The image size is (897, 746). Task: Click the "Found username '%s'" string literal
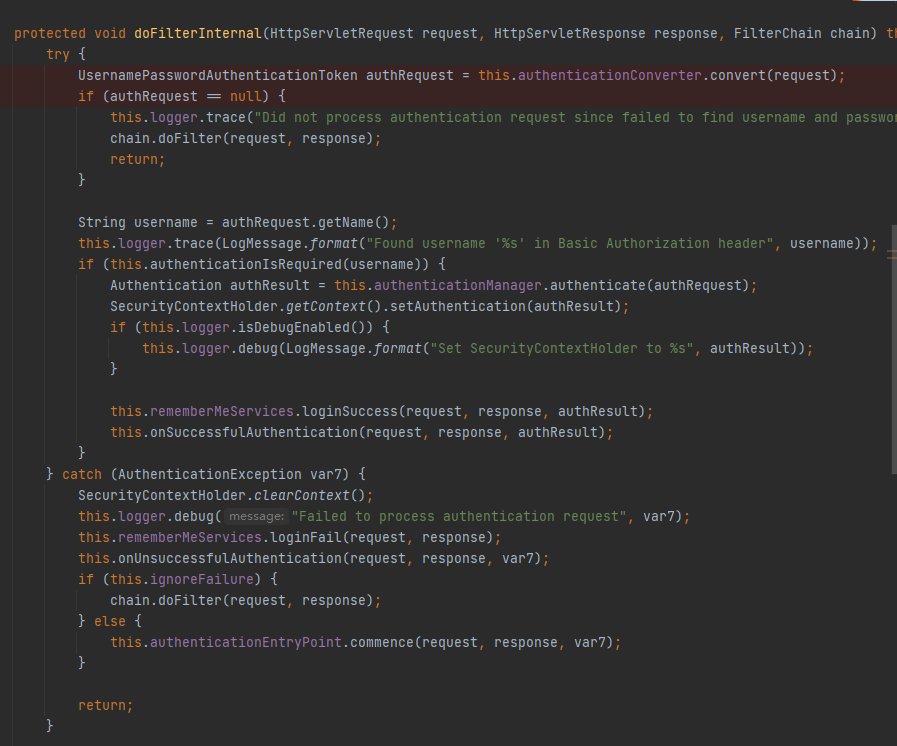[570, 243]
